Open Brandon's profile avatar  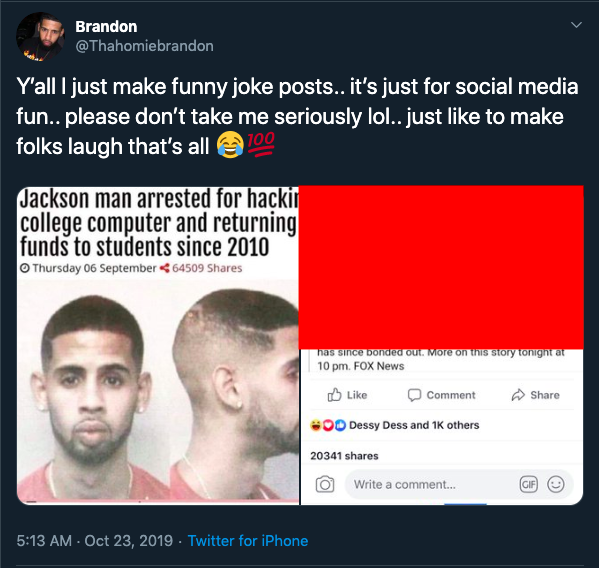pos(40,37)
